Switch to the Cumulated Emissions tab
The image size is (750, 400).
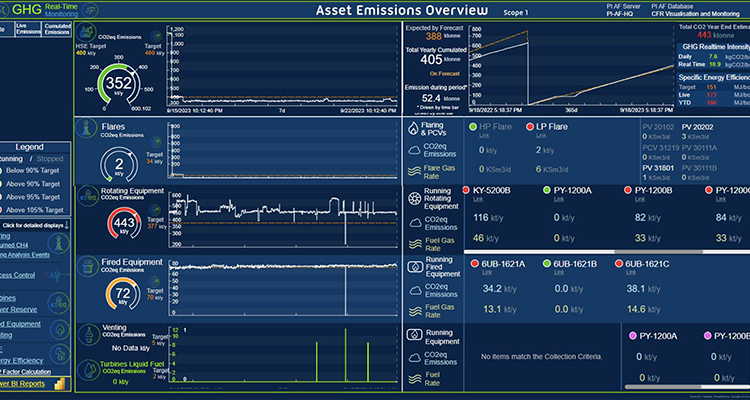(x=57, y=30)
